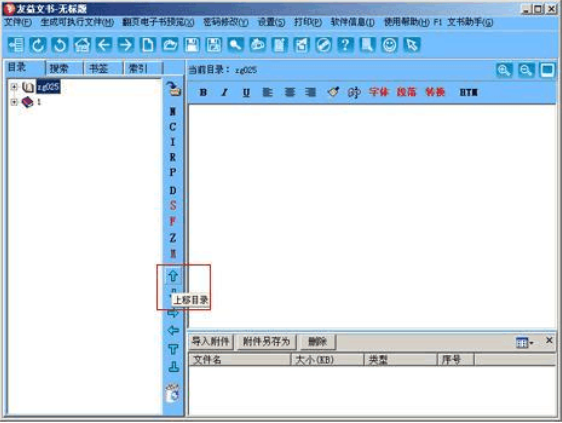Click the notepad edit toolbar icon
The height and width of the screenshot is (423, 562).
pos(280,45)
